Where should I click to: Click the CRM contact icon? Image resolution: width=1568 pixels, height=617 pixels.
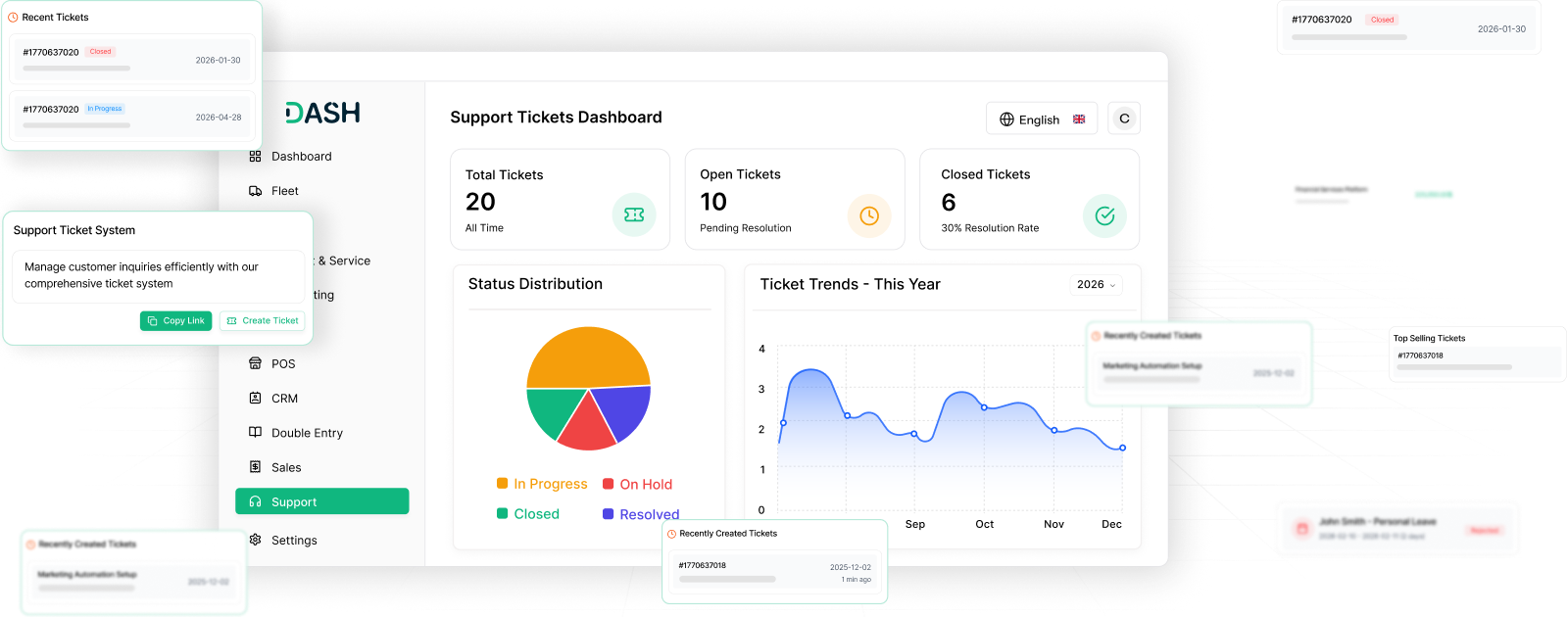pos(255,398)
